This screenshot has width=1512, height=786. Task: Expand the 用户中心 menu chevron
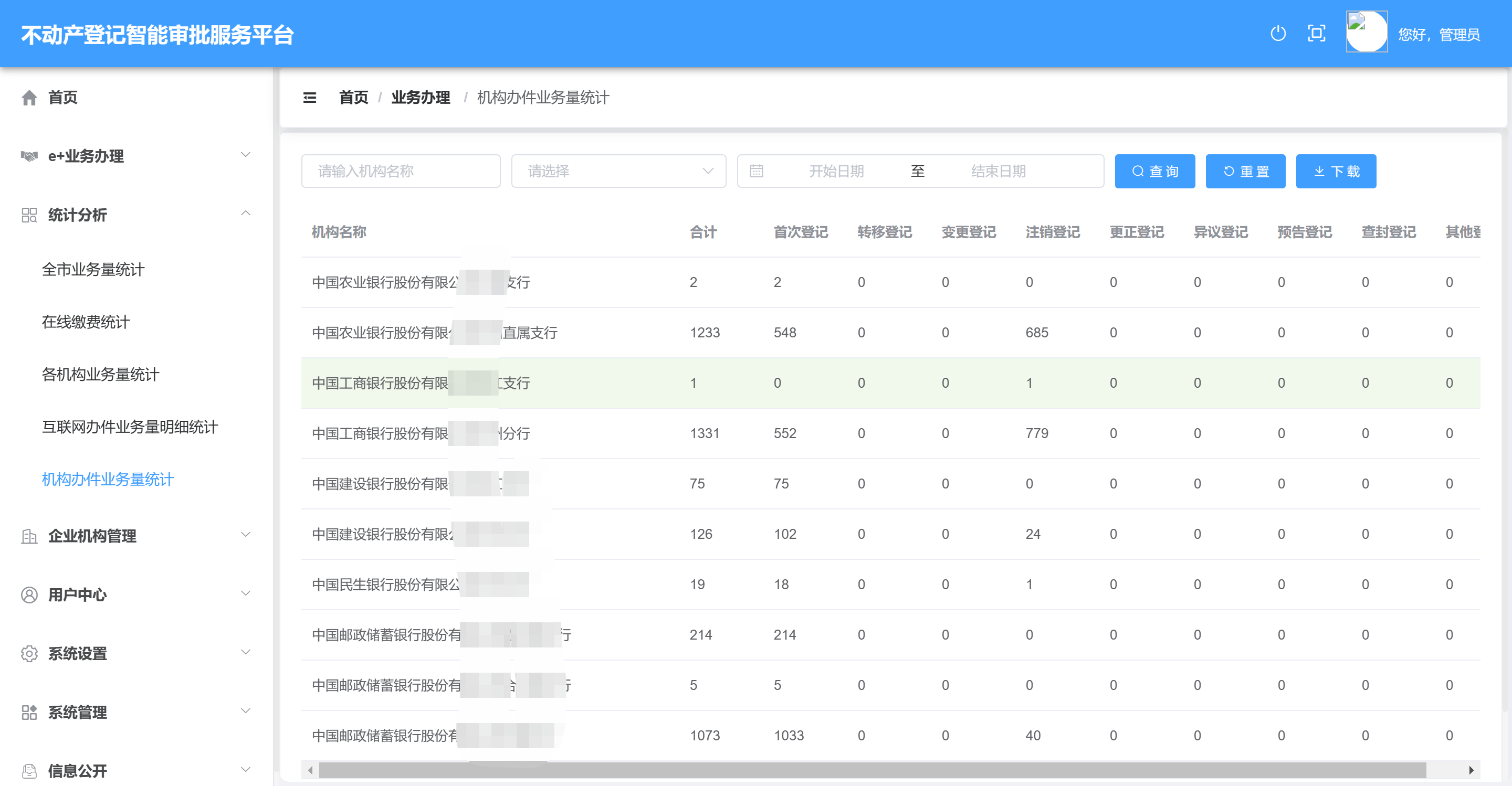(x=246, y=593)
